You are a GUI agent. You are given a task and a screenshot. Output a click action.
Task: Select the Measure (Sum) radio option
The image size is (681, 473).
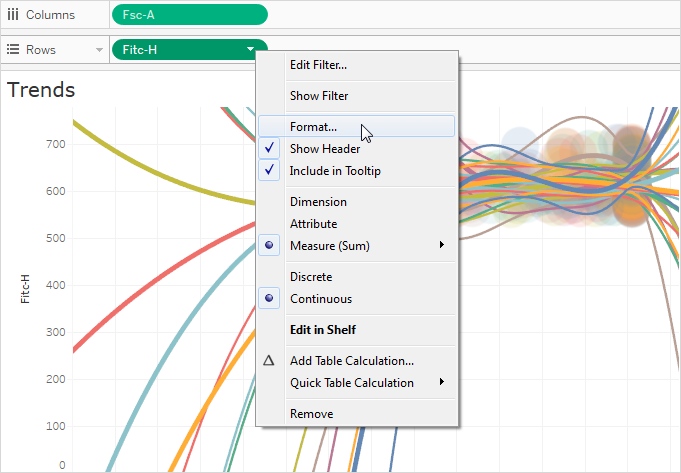(x=269, y=245)
